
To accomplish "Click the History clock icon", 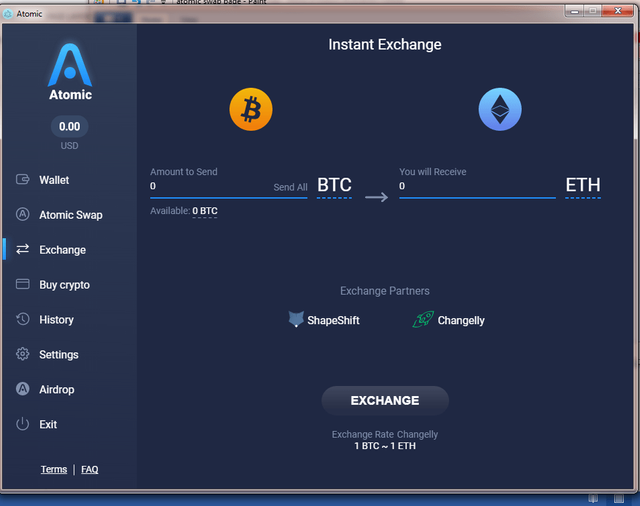I will pos(22,319).
